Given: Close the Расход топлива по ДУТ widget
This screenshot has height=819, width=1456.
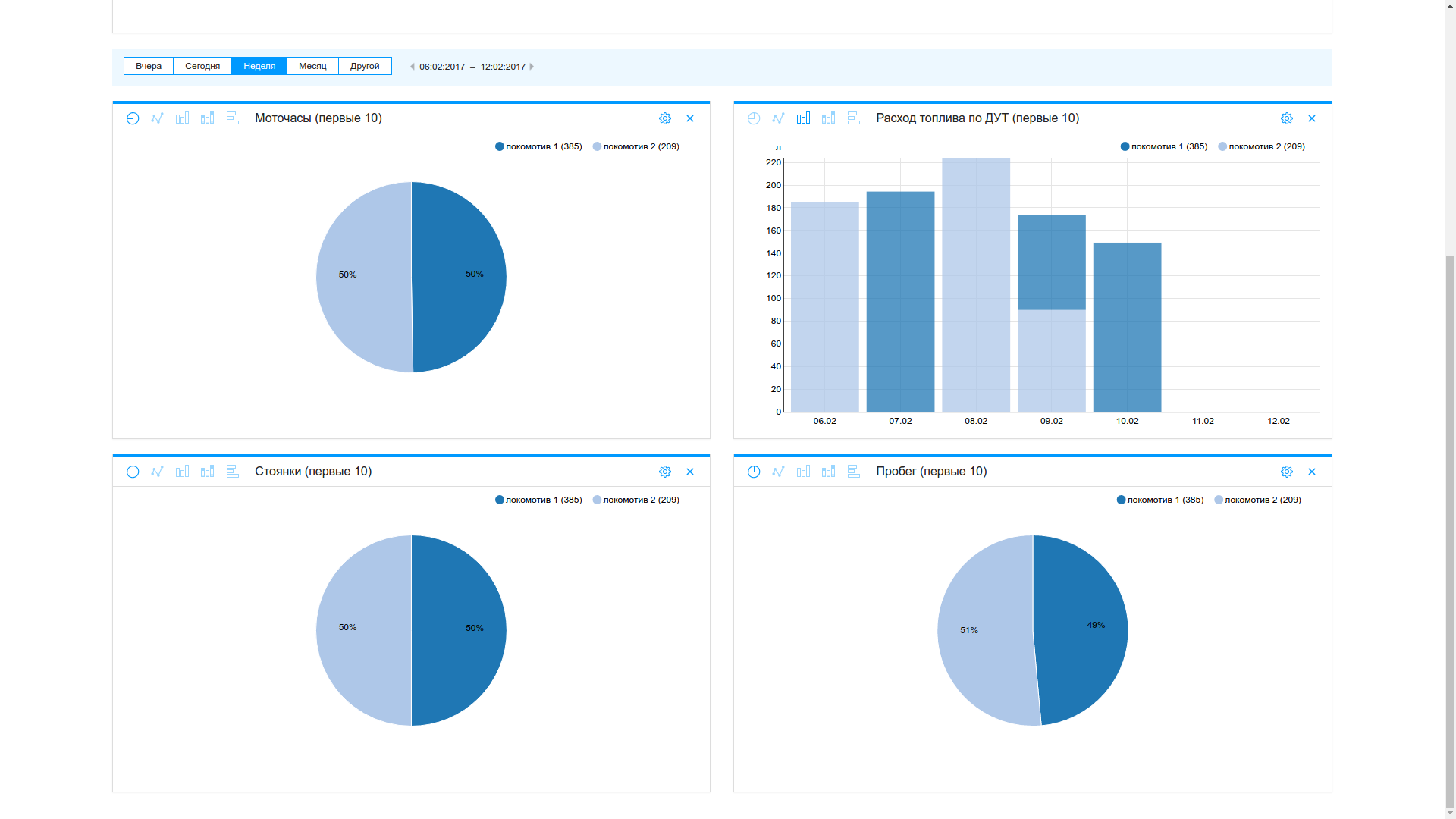Looking at the screenshot, I should click(1312, 118).
